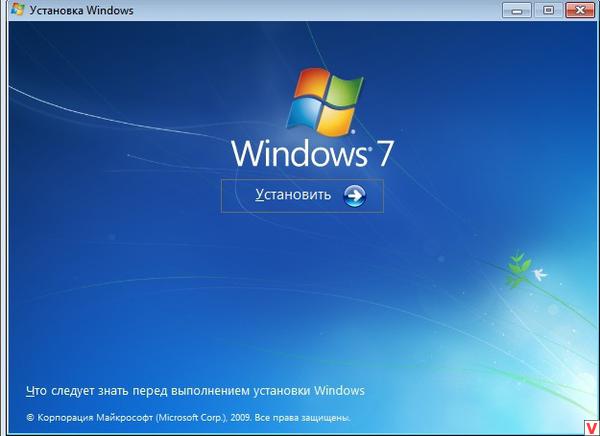Maximize the Установка Windows window

548,10
